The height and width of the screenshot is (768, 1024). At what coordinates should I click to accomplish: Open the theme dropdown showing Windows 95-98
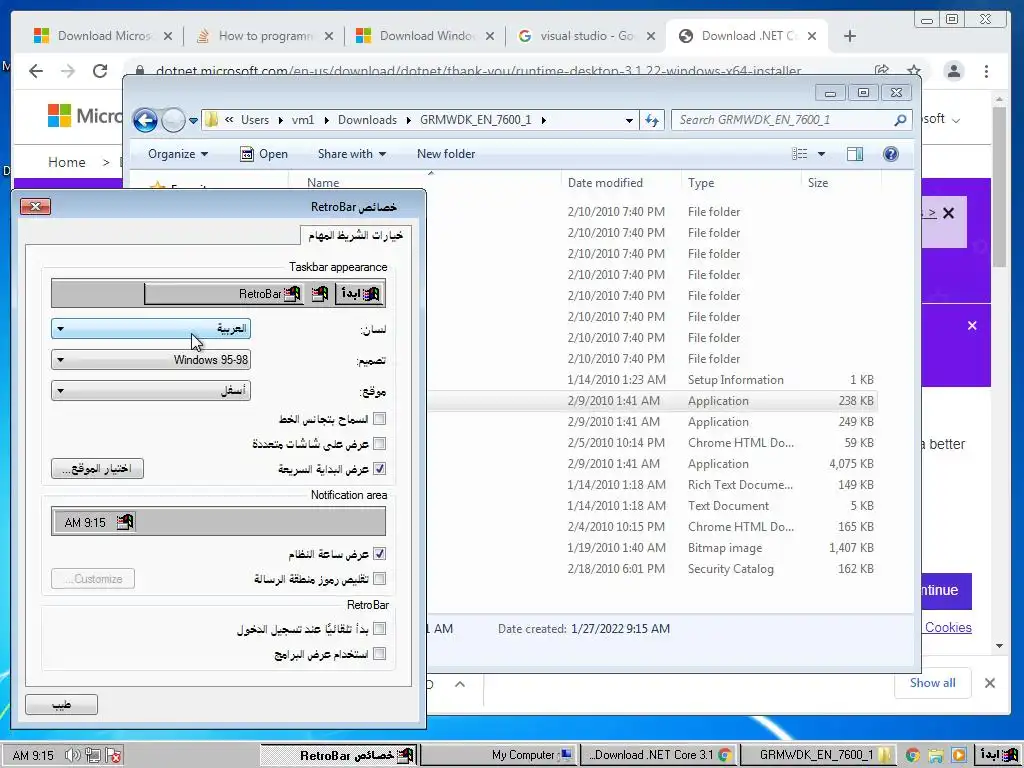pyautogui.click(x=151, y=360)
